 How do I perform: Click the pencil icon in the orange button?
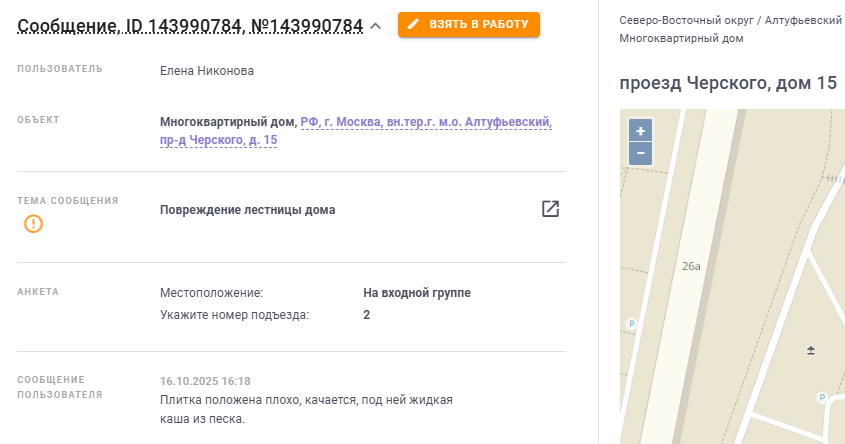(413, 24)
